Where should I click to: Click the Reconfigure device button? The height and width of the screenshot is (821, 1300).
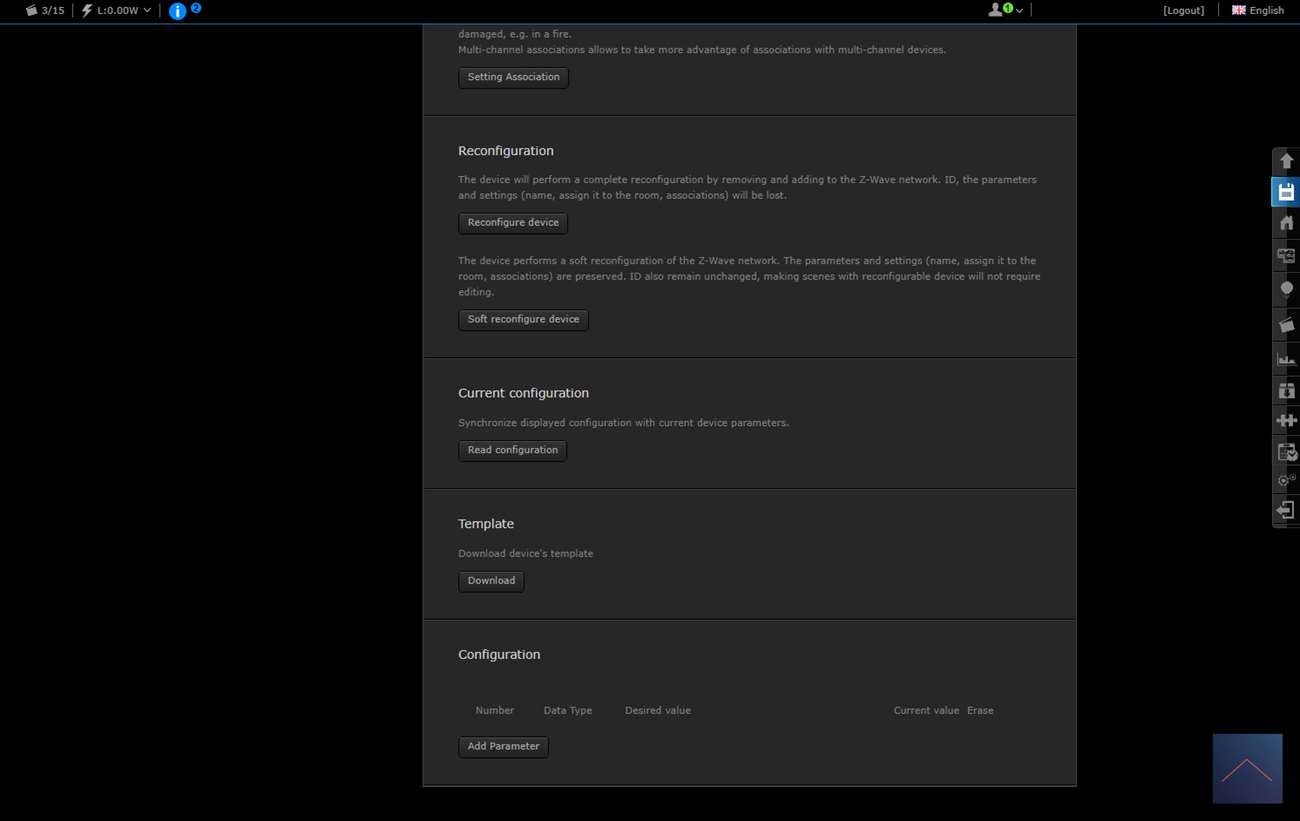[x=513, y=223]
